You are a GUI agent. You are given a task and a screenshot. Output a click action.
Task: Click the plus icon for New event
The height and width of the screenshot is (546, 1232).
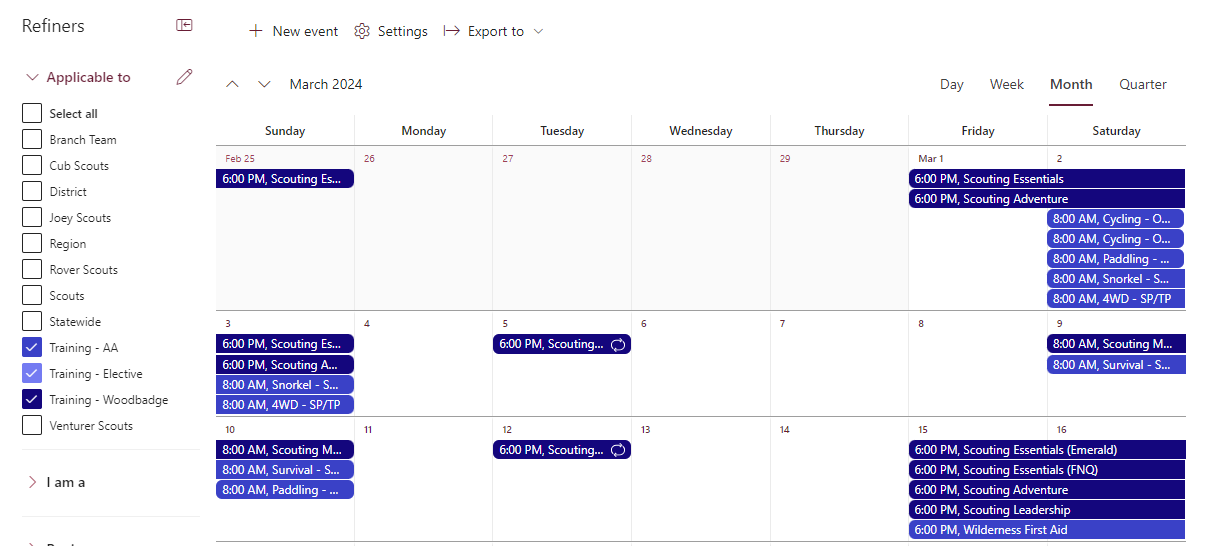256,31
